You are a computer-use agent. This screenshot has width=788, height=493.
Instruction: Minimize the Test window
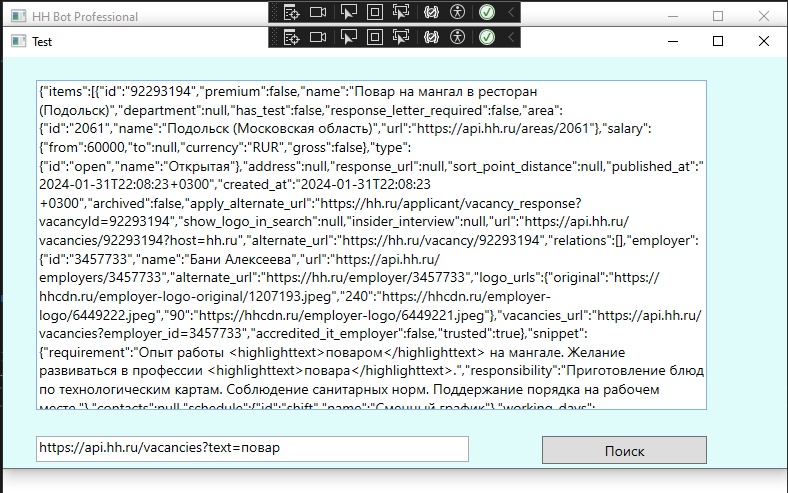(x=673, y=41)
